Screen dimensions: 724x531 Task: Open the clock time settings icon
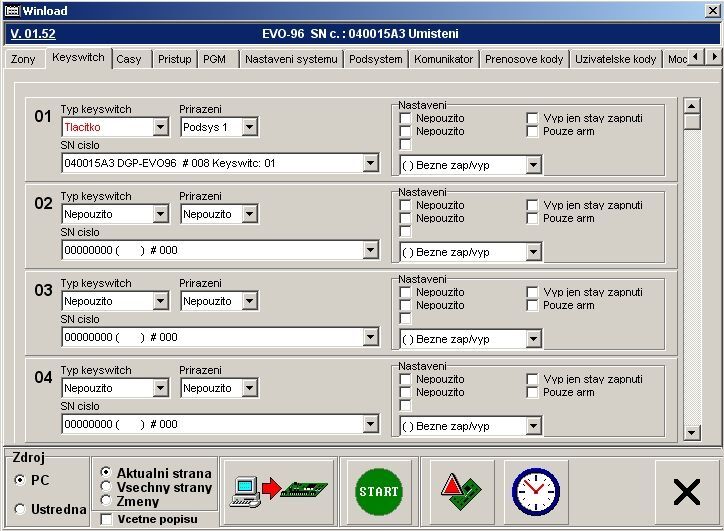[x=536, y=491]
